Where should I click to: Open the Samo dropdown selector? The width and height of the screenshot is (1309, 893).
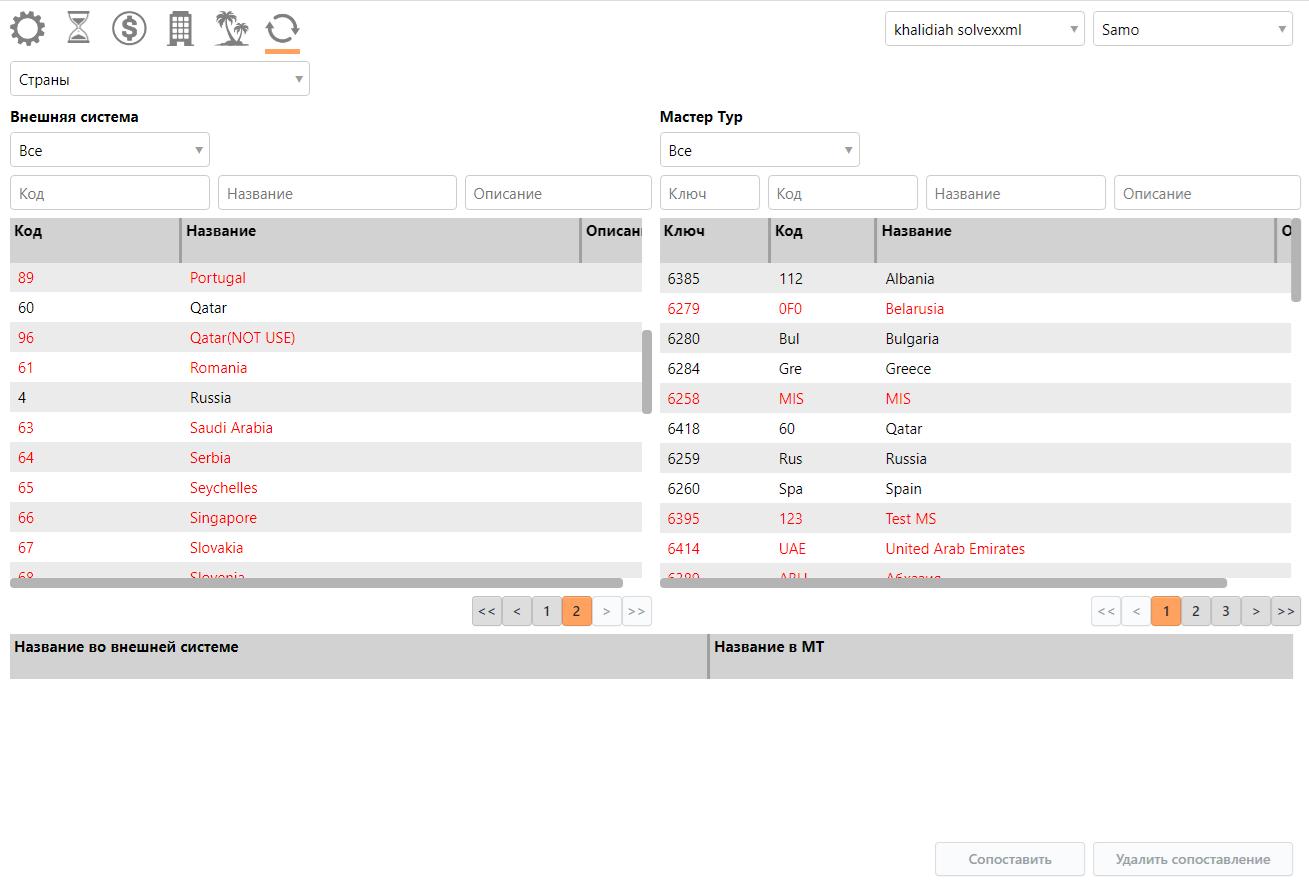[1192, 29]
